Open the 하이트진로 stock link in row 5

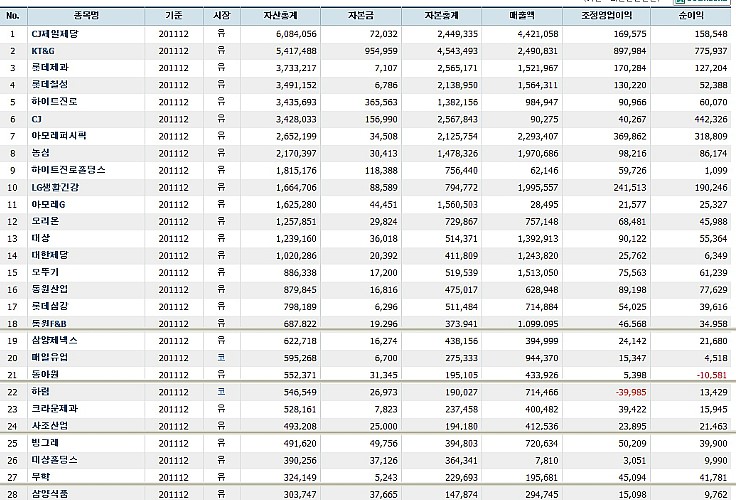pos(54,101)
